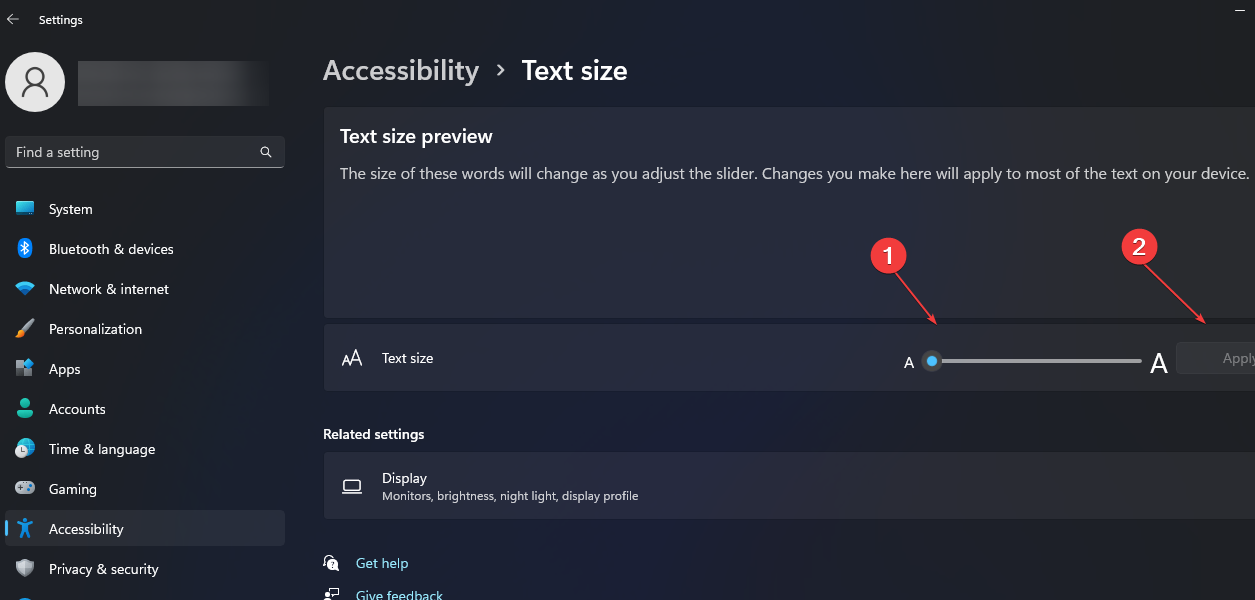
Task: Click the Time & language clock icon
Action: 25,449
